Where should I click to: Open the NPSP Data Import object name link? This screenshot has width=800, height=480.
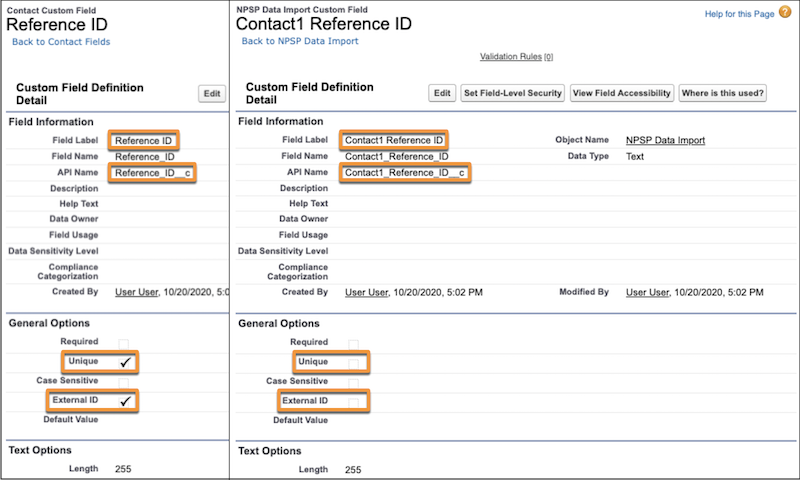pyautogui.click(x=665, y=140)
